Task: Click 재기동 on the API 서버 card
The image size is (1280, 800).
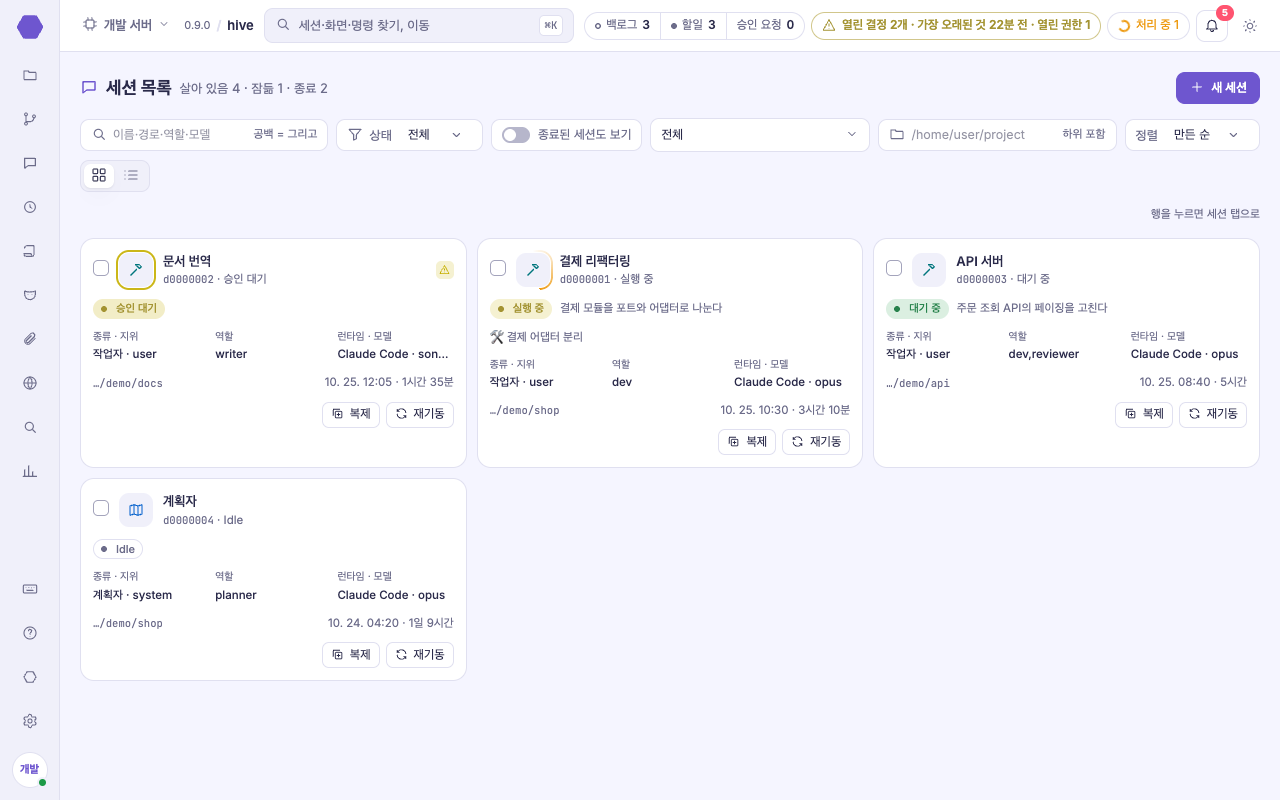Action: tap(1213, 414)
